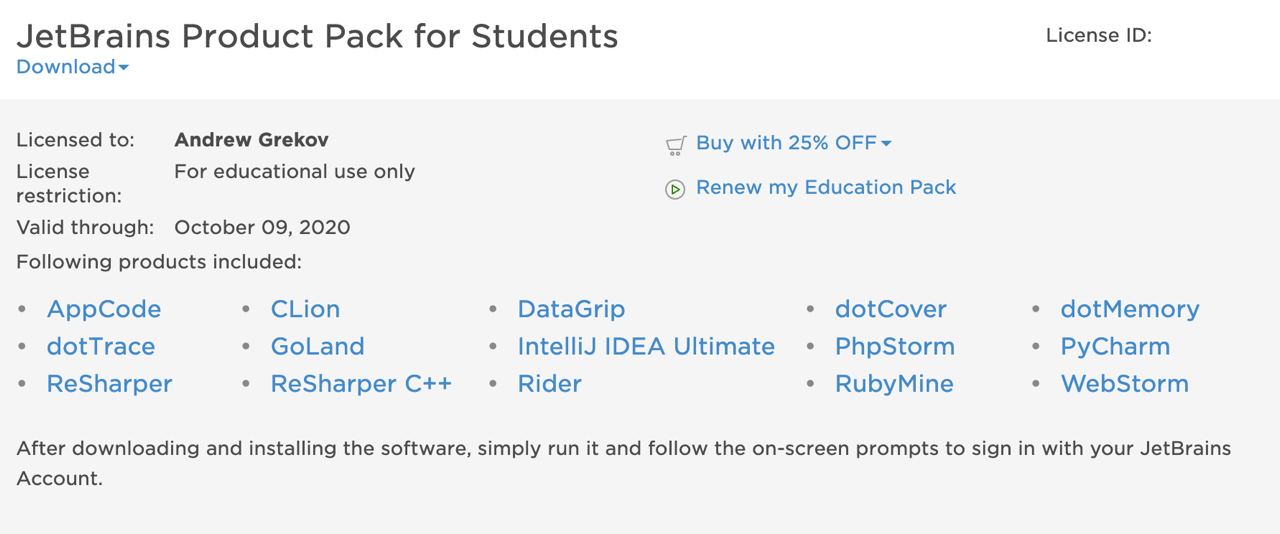The image size is (1280, 534).
Task: Go to the PhpStorm link
Action: click(x=895, y=346)
